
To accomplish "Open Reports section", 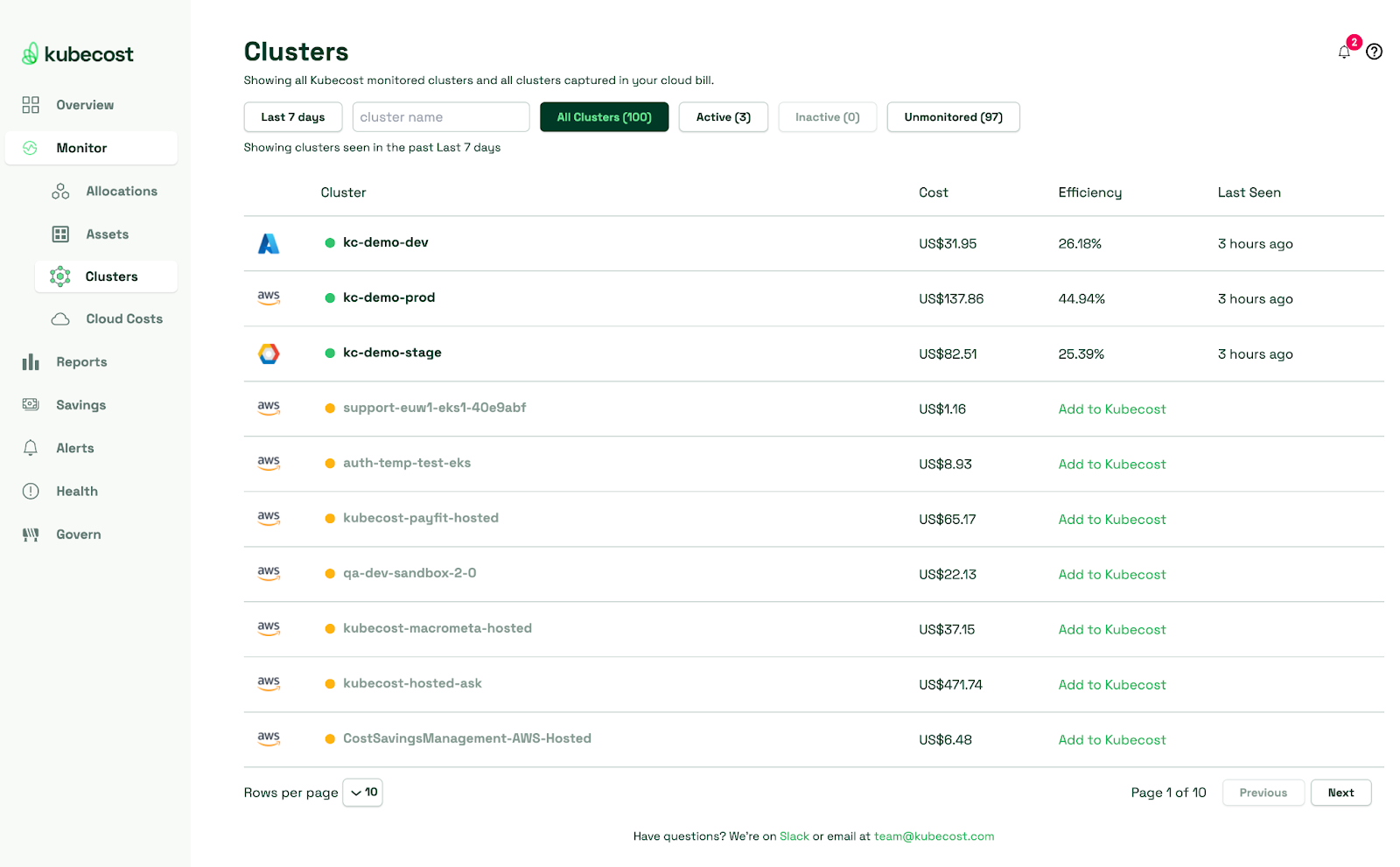I will tap(81, 362).
